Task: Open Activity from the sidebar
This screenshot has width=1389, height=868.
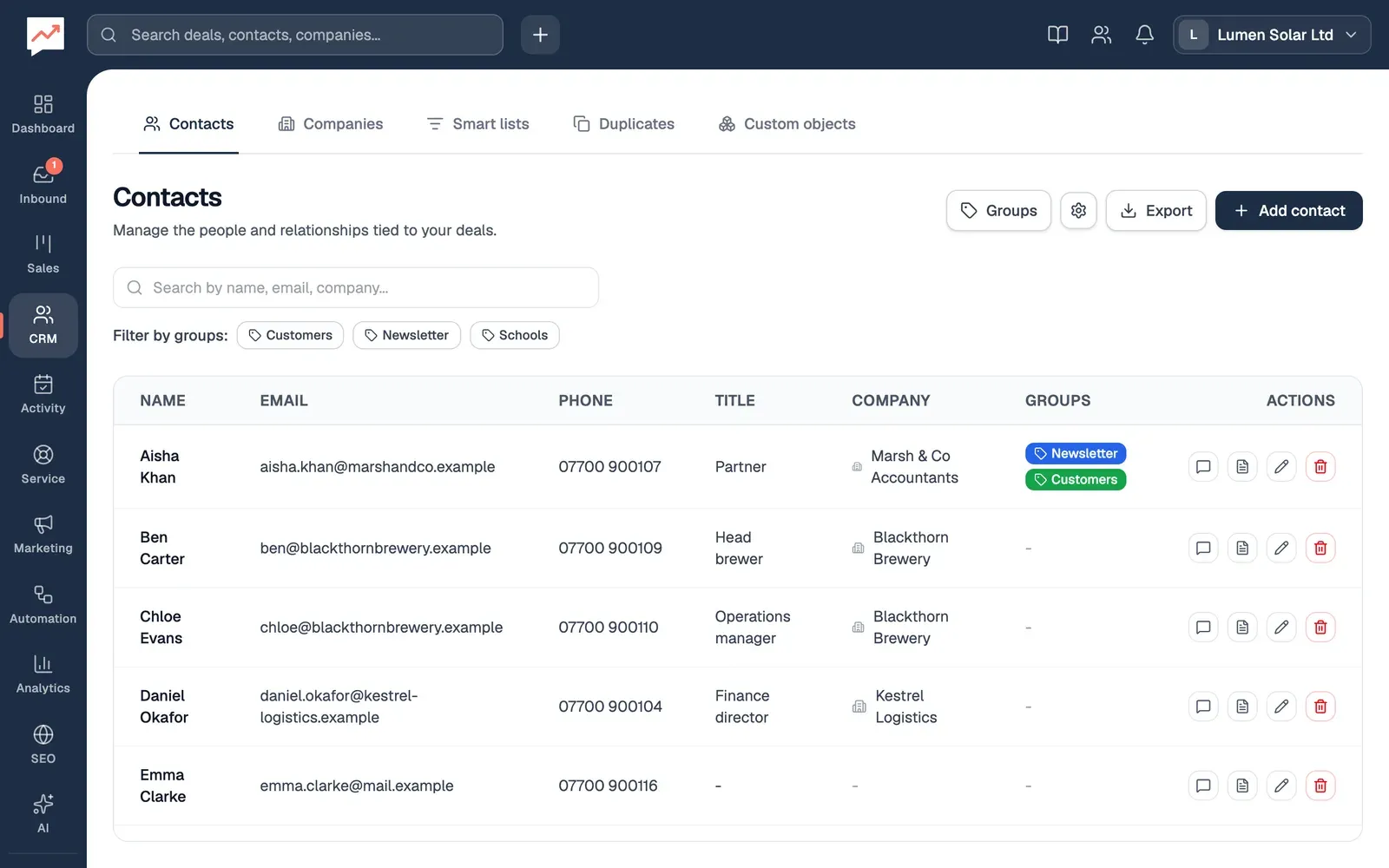Action: [x=43, y=395]
